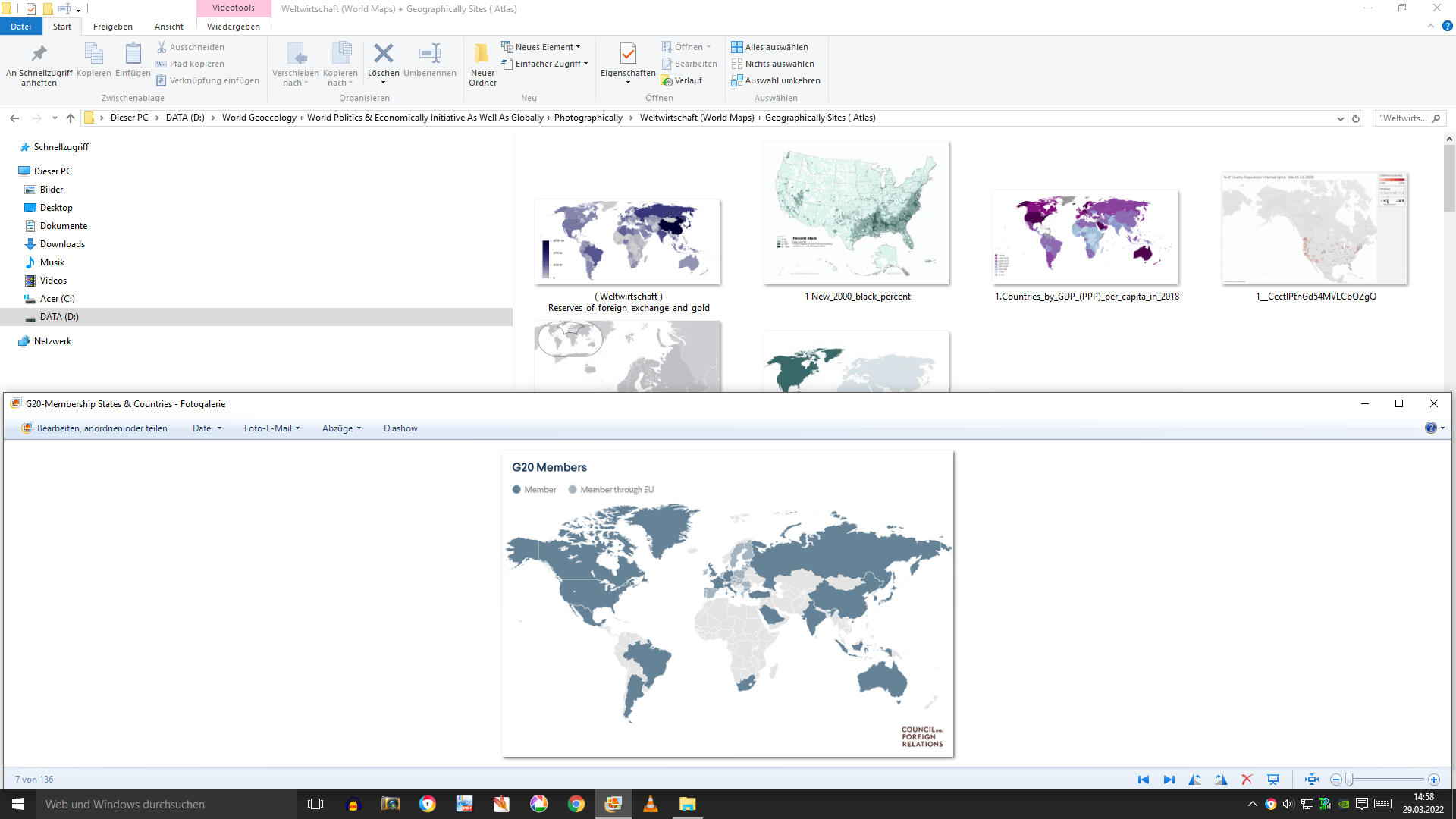The width and height of the screenshot is (1456, 819).
Task: Click the Explorer search box
Action: (1409, 118)
